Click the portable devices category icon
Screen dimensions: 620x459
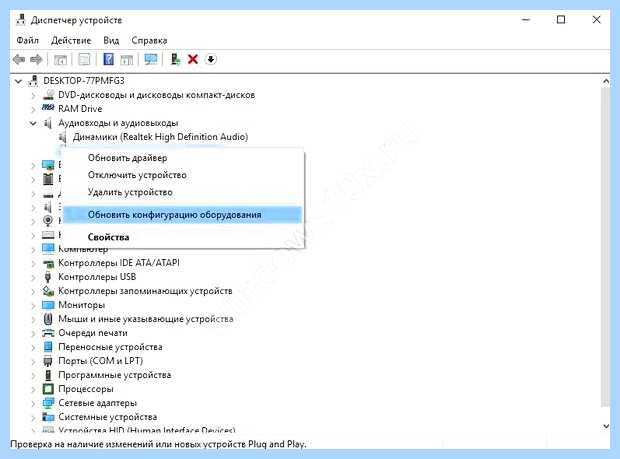[48, 347]
